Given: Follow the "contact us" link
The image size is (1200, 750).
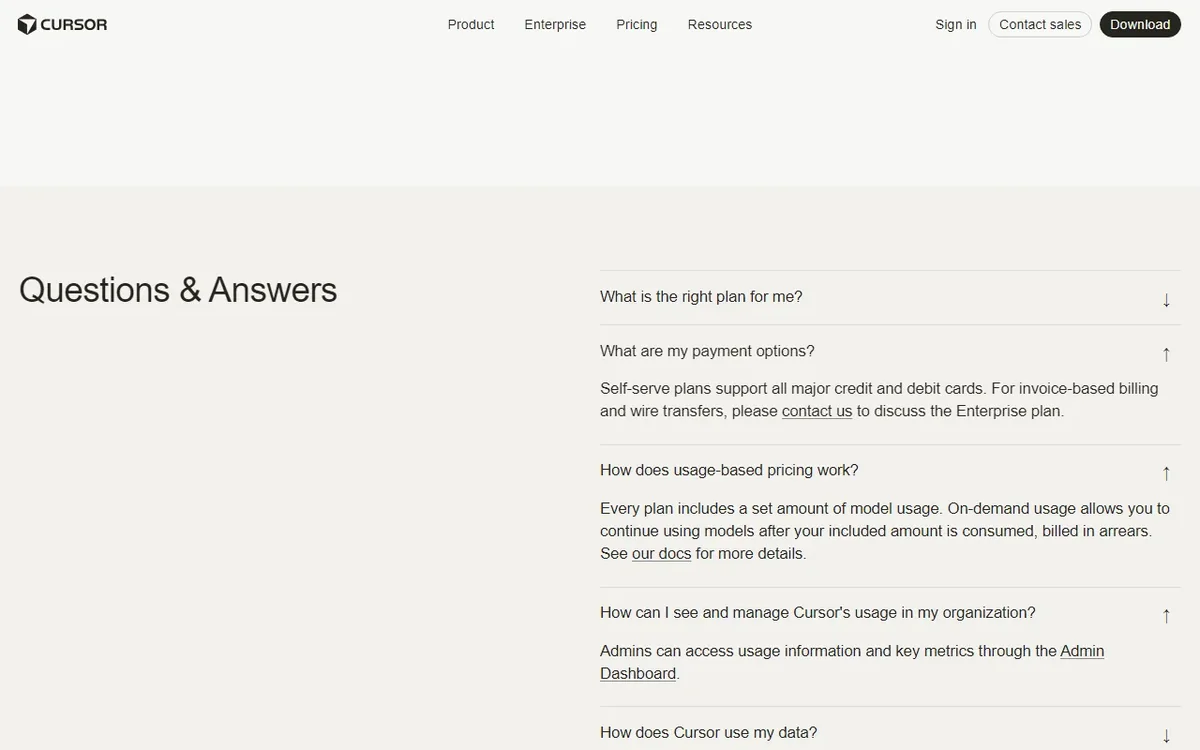Looking at the screenshot, I should tap(817, 411).
